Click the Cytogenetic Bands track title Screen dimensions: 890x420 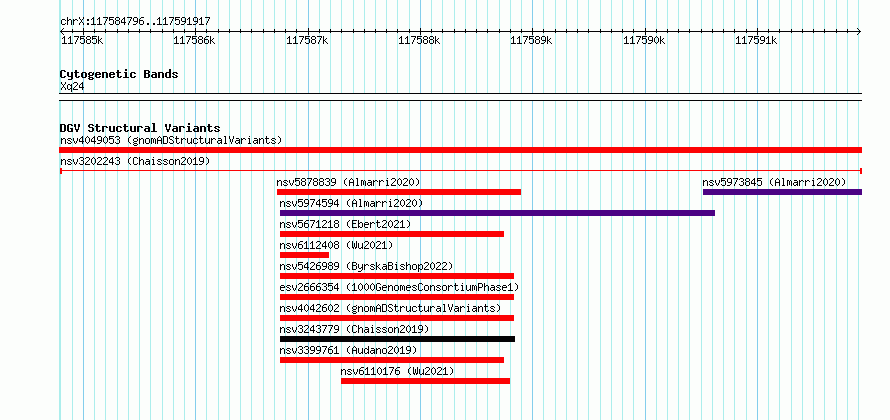click(x=119, y=74)
